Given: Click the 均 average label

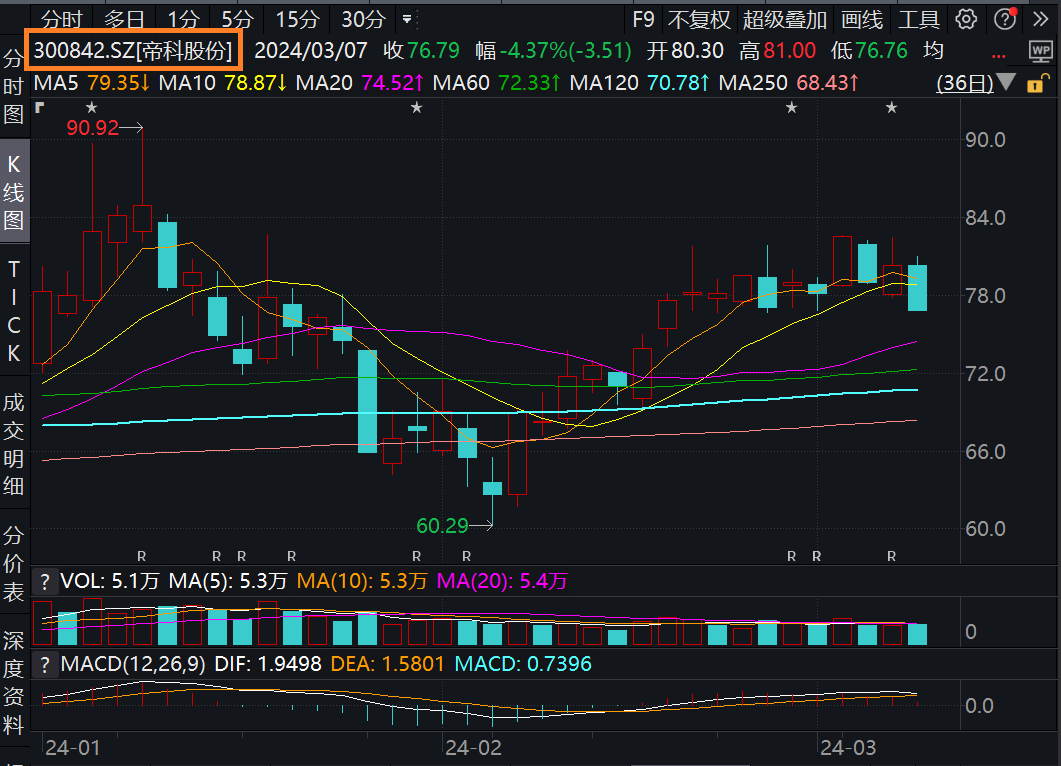Looking at the screenshot, I should tap(934, 51).
